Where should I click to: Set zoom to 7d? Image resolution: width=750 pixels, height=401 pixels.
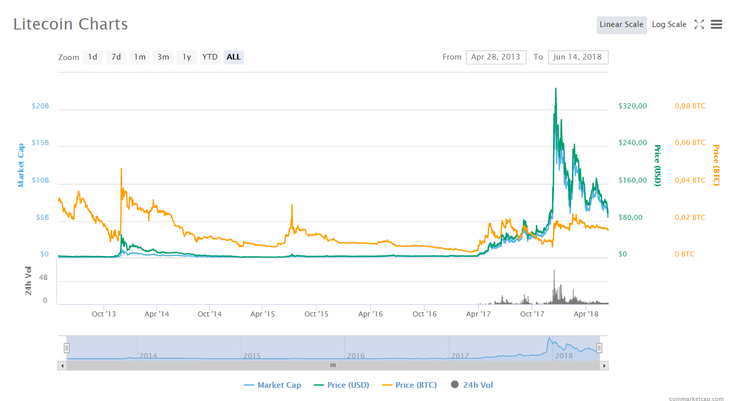[116, 57]
